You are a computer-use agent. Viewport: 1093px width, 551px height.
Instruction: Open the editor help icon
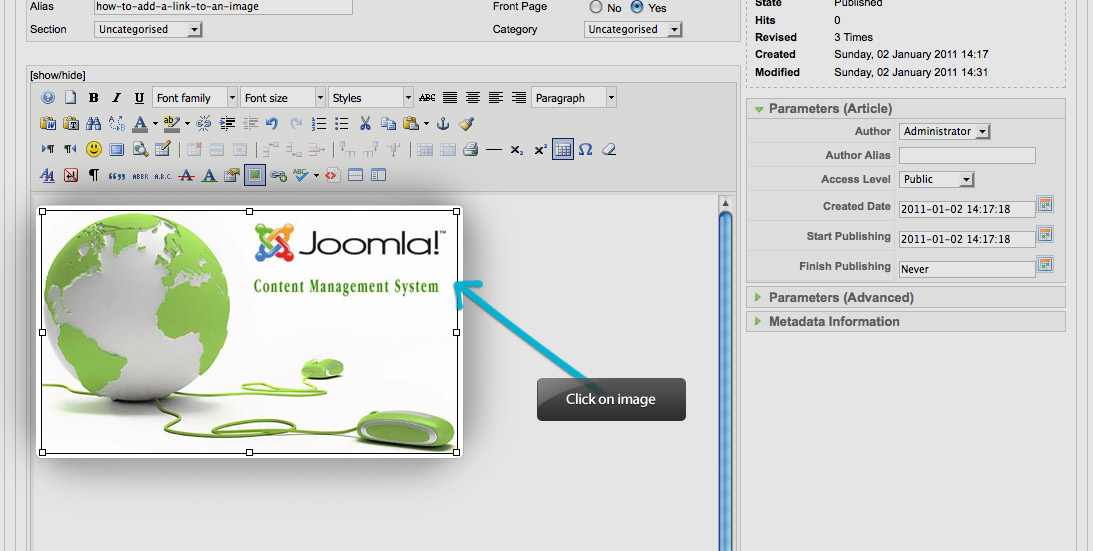[48, 98]
